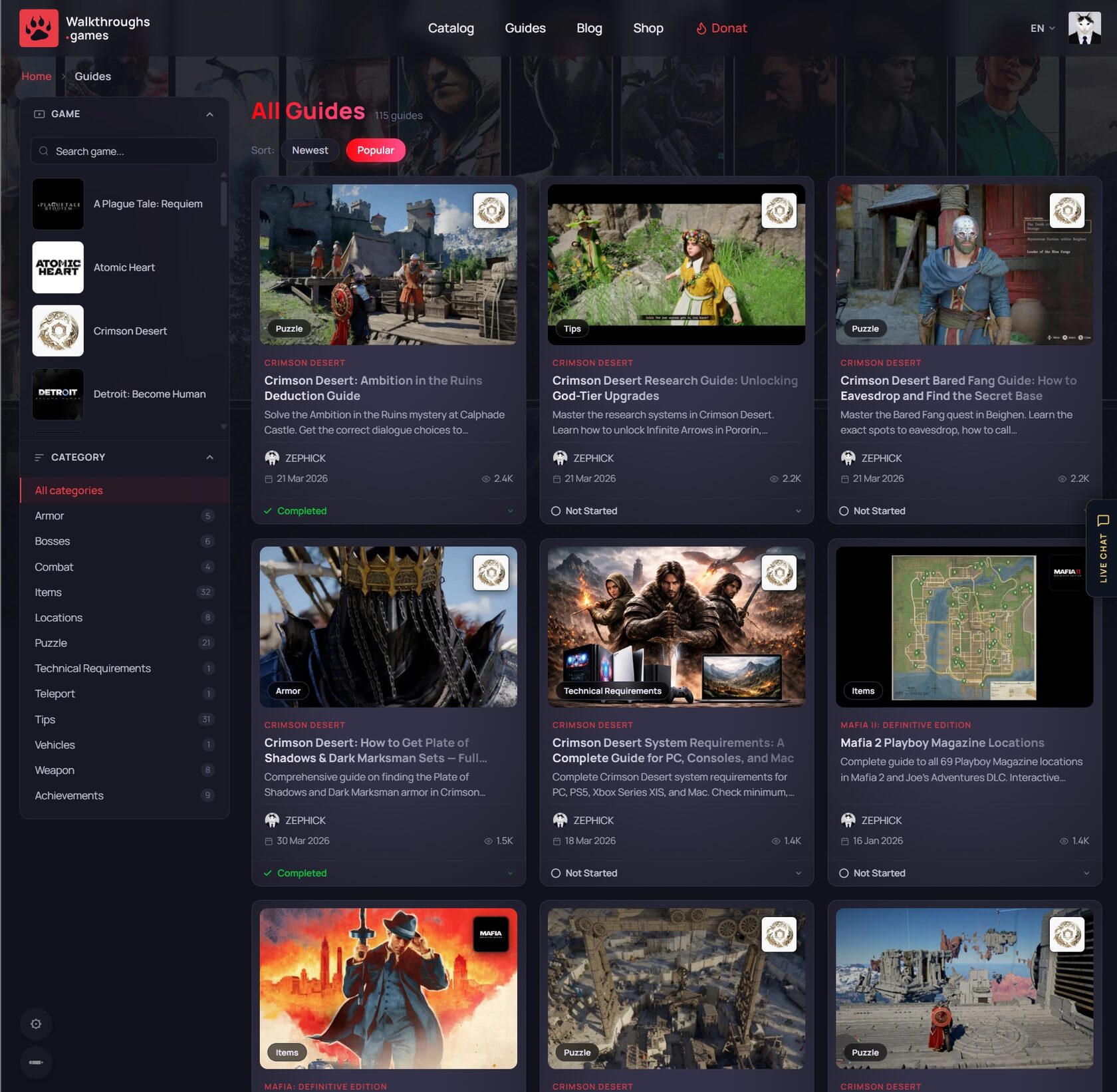
Task: Click the Search game input field
Action: [124, 151]
